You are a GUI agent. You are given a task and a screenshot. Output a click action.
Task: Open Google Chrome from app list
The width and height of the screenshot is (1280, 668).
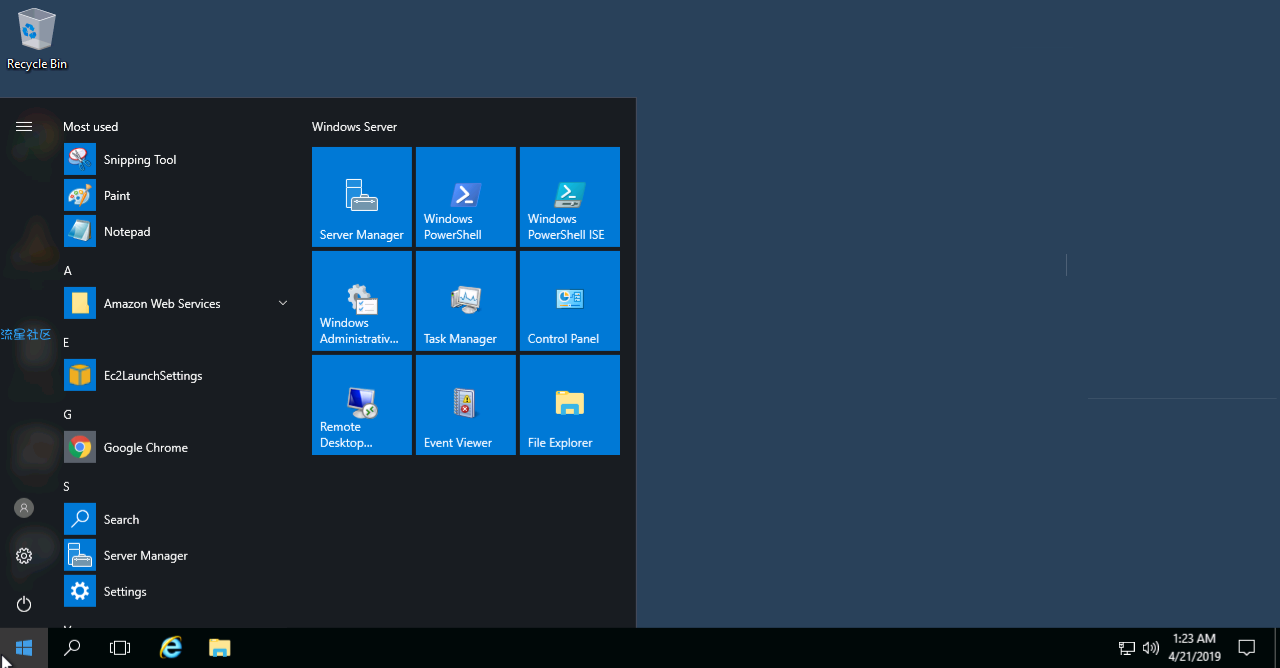(x=176, y=448)
